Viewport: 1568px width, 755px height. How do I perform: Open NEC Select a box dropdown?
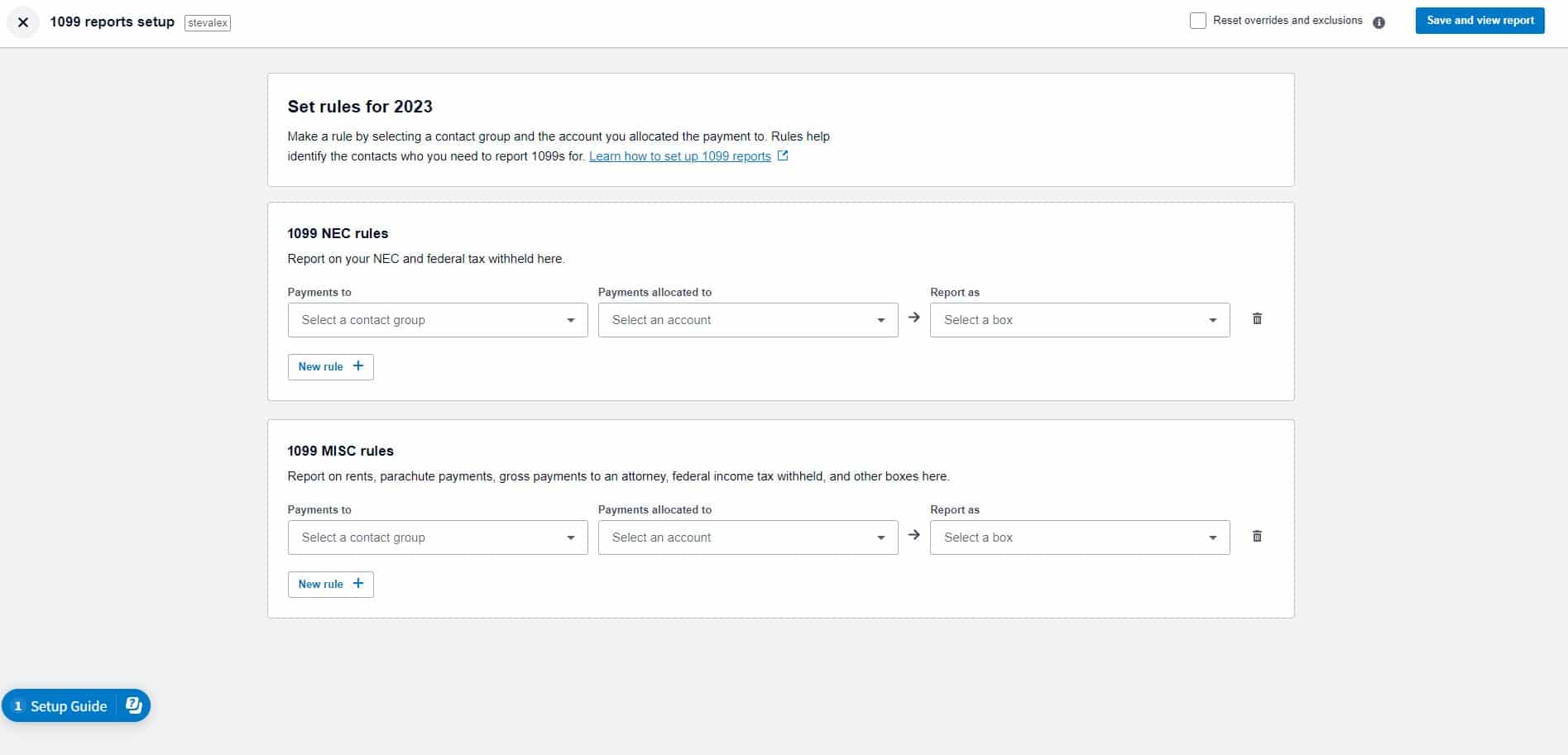point(1080,320)
